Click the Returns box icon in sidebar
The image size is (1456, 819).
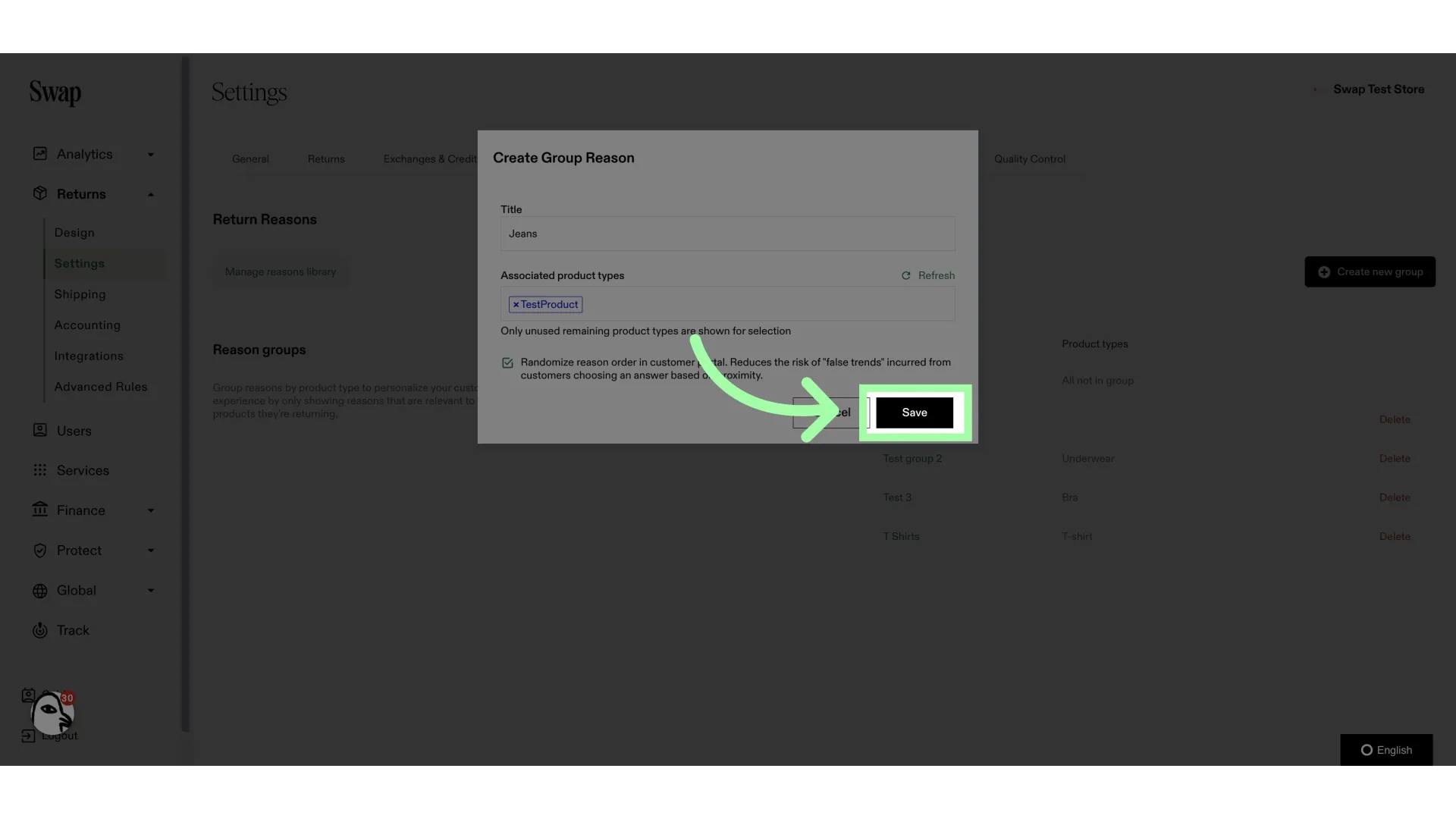point(40,193)
